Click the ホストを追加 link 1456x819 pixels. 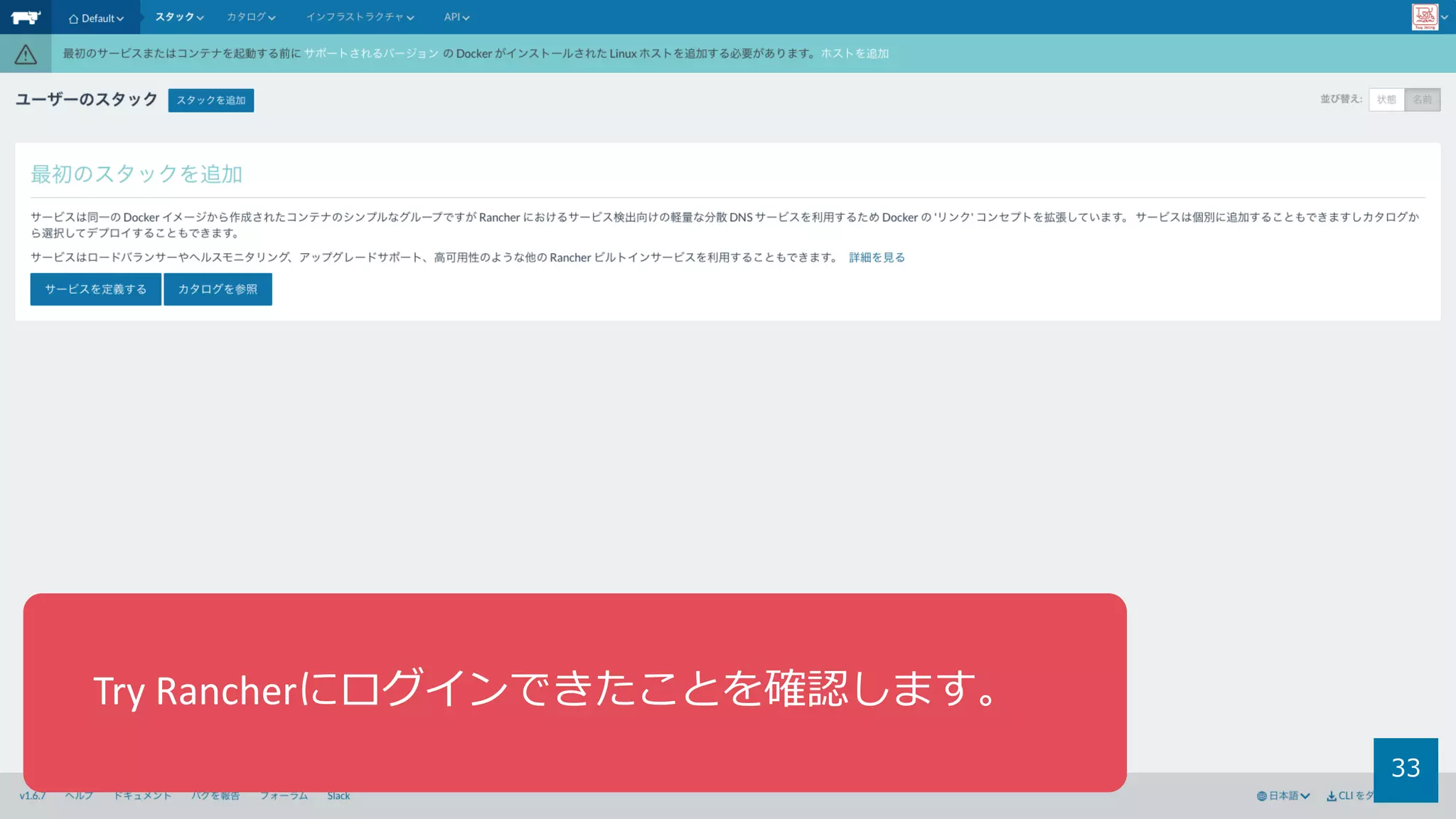pos(855,53)
